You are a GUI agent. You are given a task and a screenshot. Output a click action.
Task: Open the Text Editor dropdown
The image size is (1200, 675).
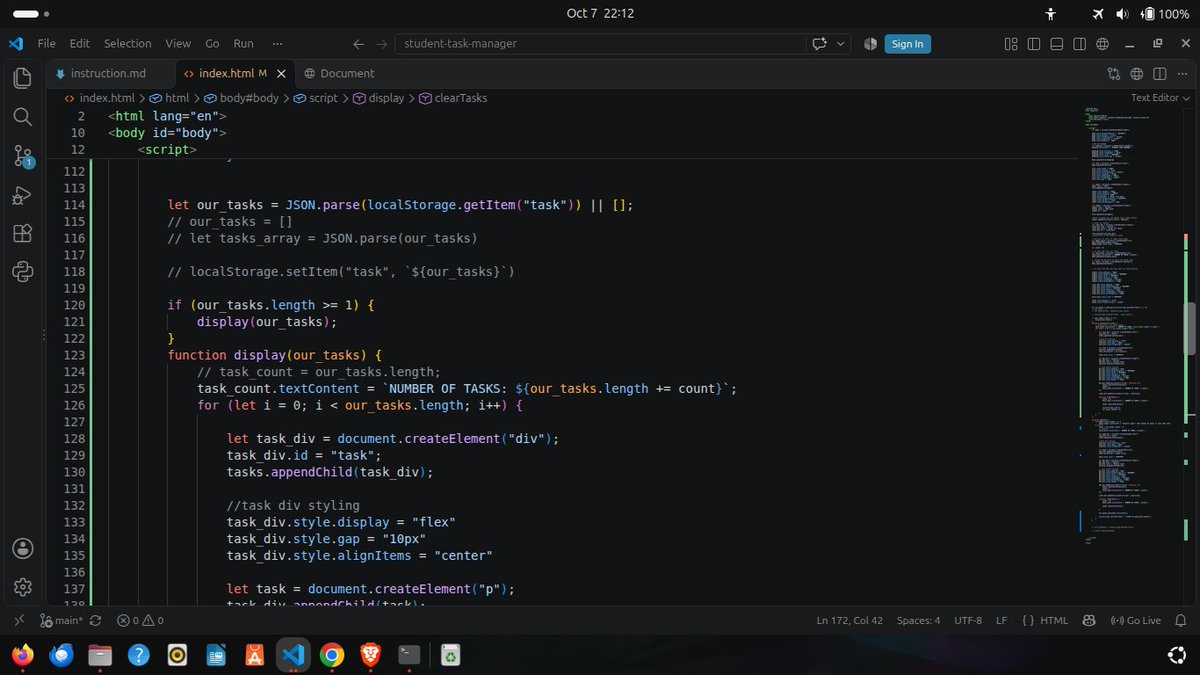coord(1161,98)
